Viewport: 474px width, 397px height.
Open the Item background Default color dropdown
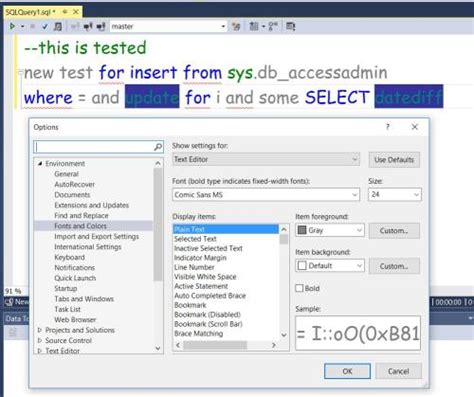330,266
